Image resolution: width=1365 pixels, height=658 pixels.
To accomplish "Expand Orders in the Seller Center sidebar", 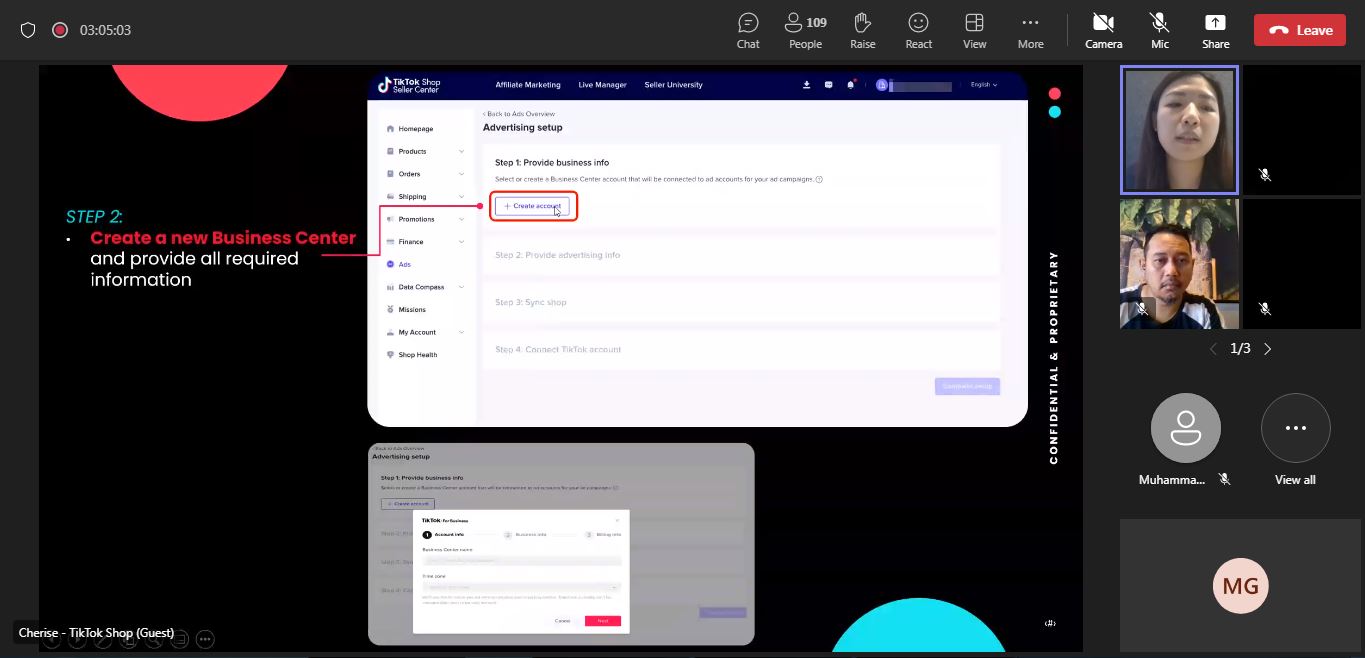I will 425,174.
